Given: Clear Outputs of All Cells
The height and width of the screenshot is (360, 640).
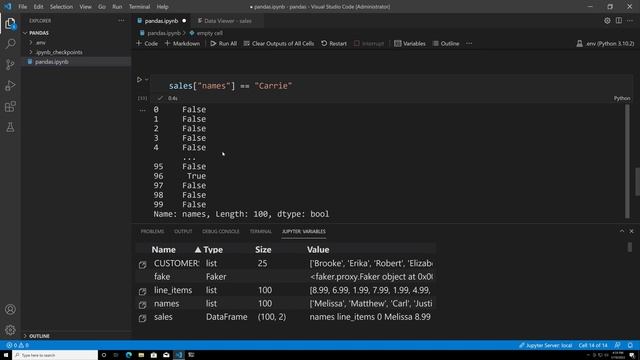Looking at the screenshot, I should click(x=279, y=43).
